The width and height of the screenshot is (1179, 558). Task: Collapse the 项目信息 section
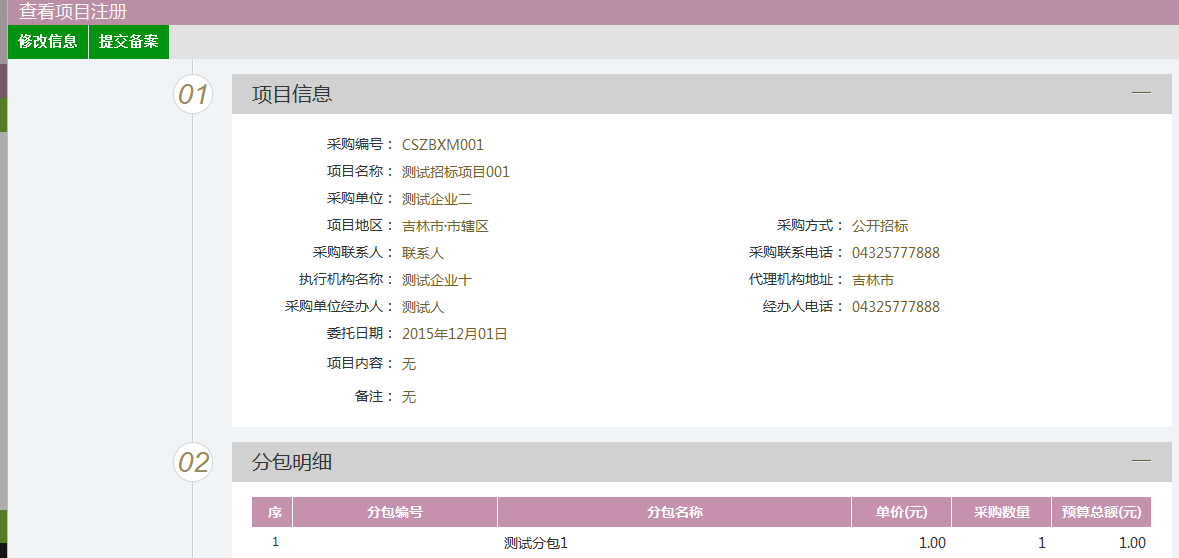[x=1141, y=93]
